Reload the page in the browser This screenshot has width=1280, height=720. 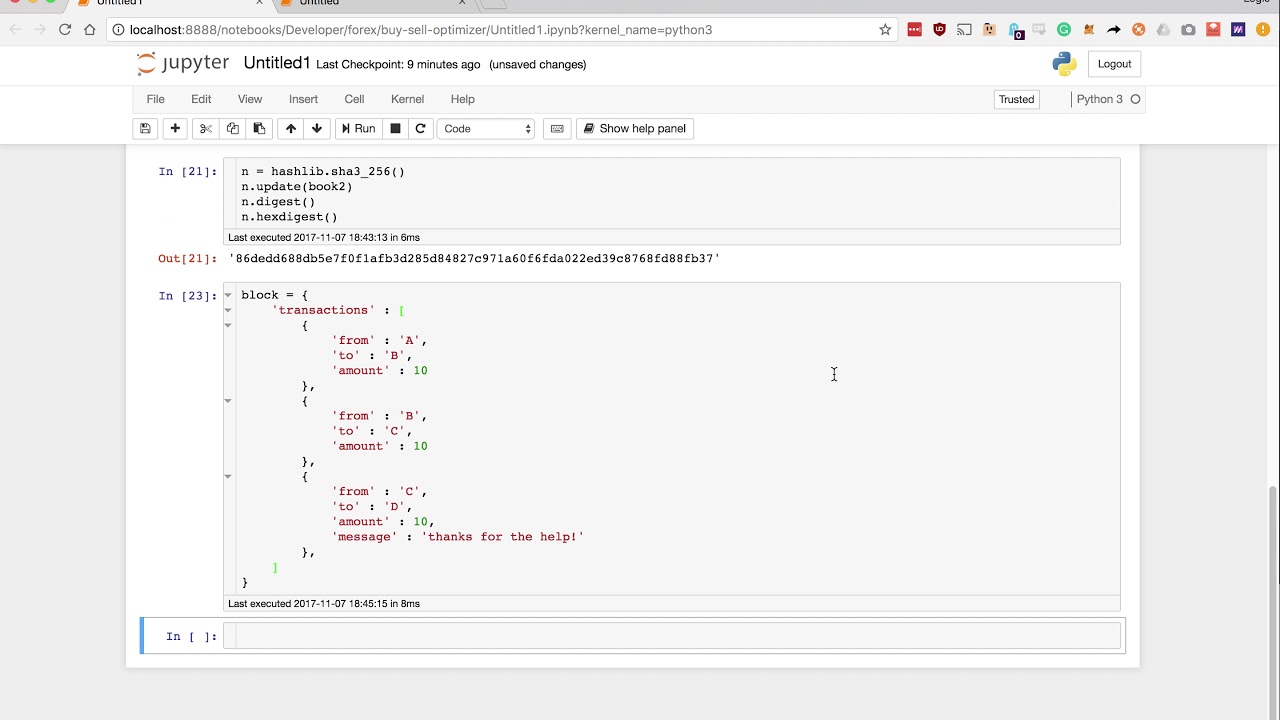coord(65,30)
